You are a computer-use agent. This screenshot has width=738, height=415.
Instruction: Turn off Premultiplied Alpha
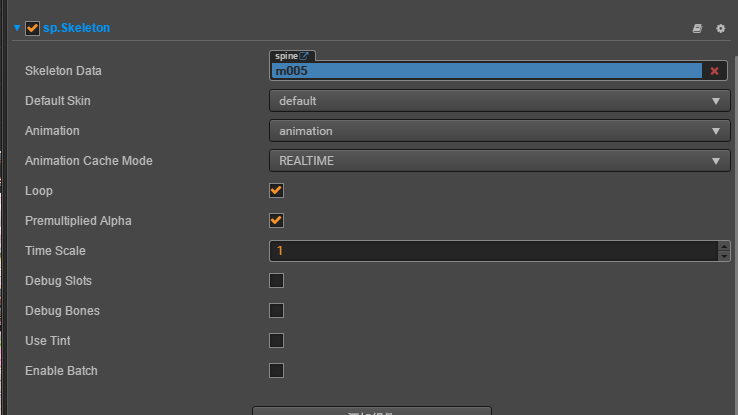click(277, 220)
